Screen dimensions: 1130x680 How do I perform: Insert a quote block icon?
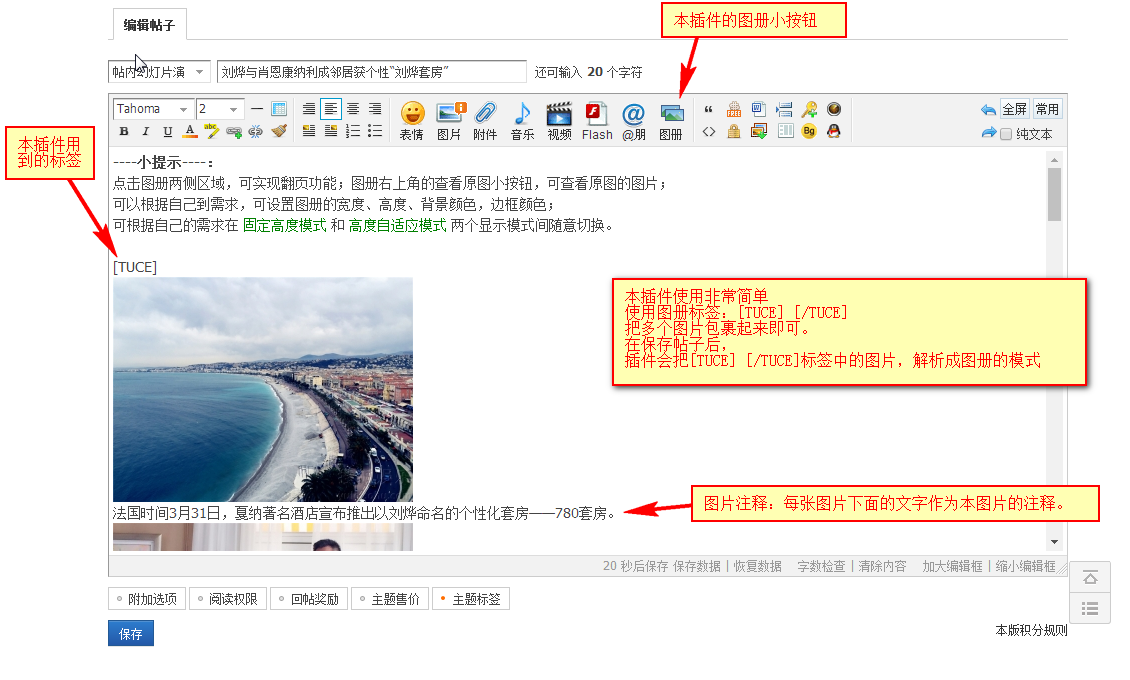point(709,109)
